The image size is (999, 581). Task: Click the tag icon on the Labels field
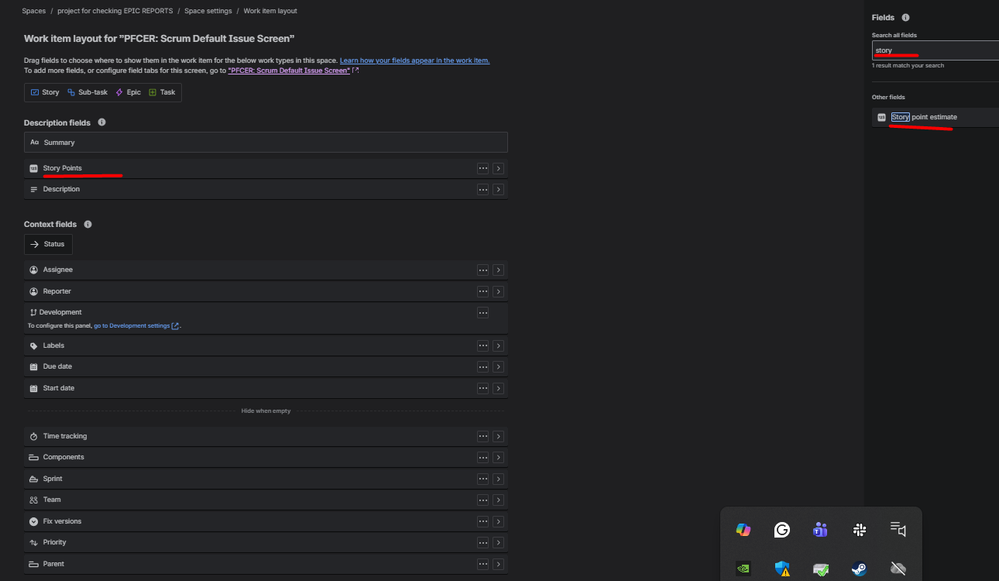click(x=34, y=345)
